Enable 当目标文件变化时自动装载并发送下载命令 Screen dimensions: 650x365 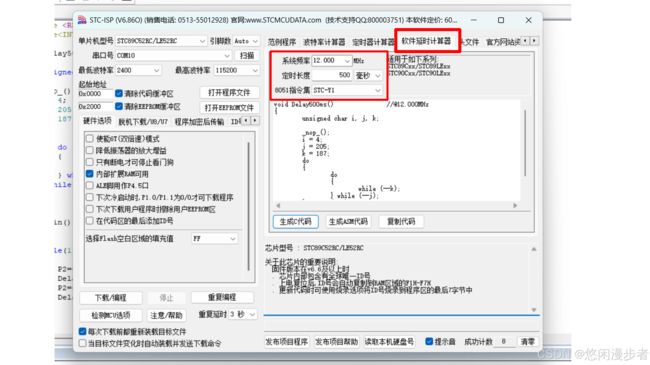coord(82,343)
